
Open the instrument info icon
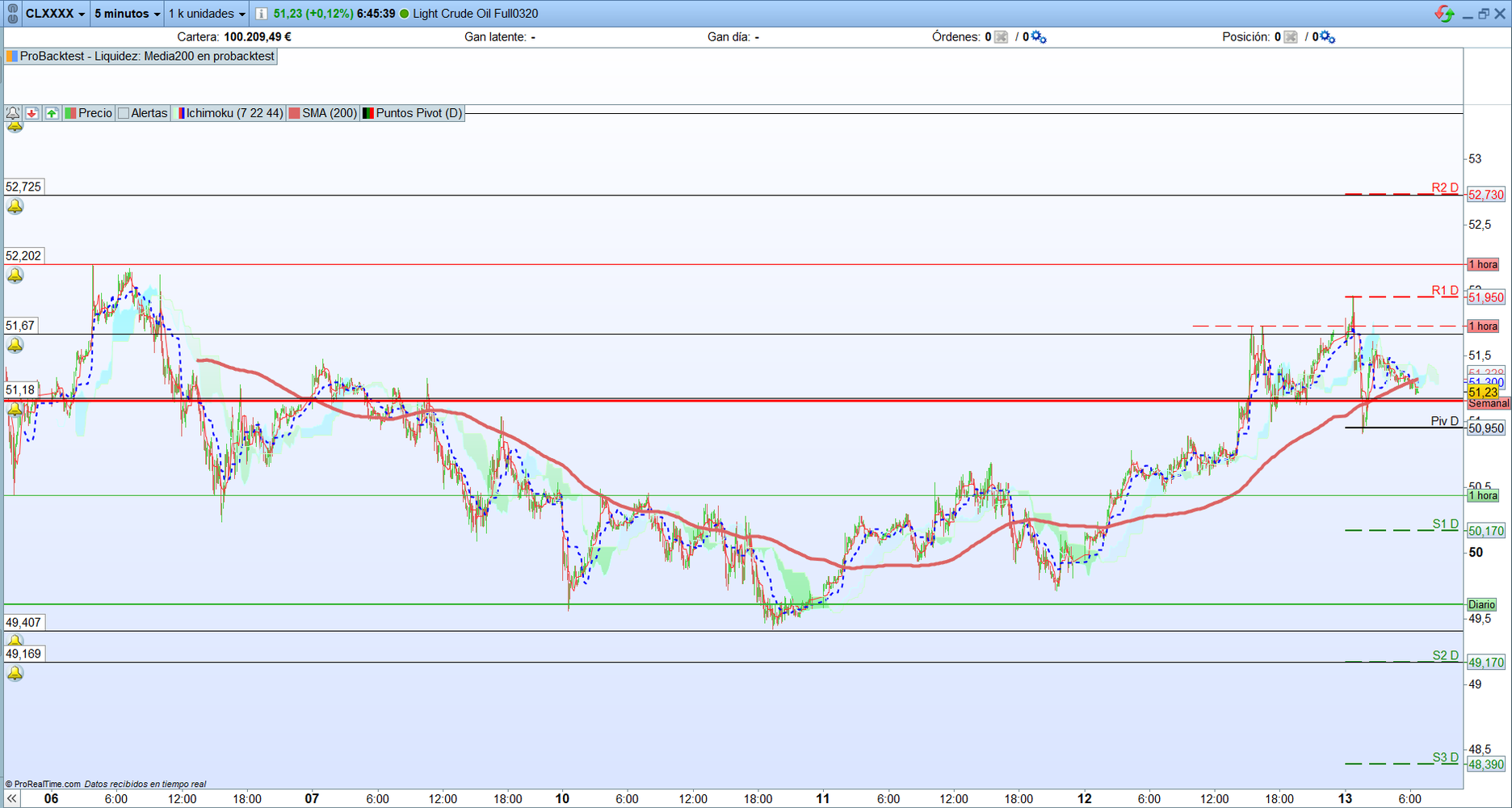pyautogui.click(x=261, y=14)
